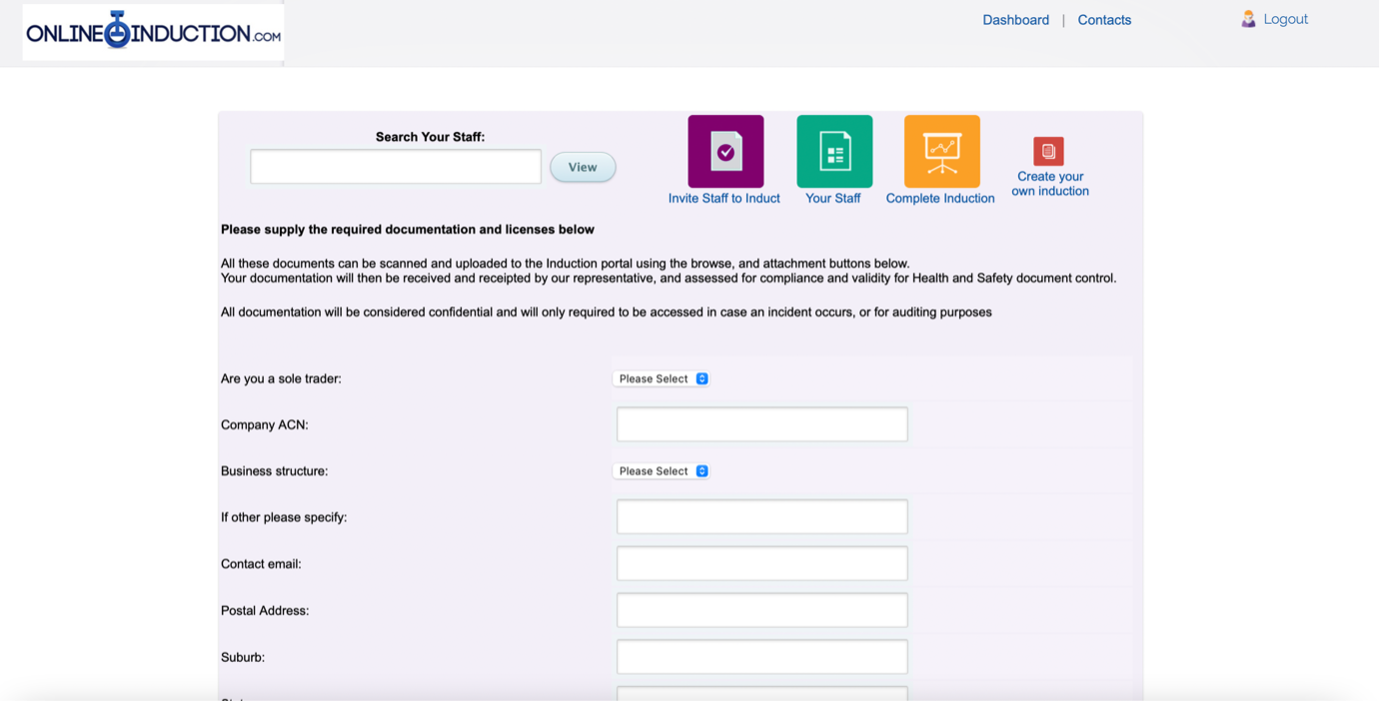Expand the sole trader dropdown
Image resolution: width=1384 pixels, height=705 pixels.
(661, 379)
